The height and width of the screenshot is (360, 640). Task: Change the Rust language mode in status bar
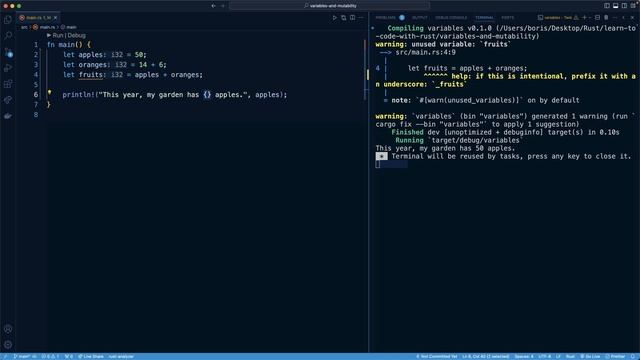tap(570, 356)
